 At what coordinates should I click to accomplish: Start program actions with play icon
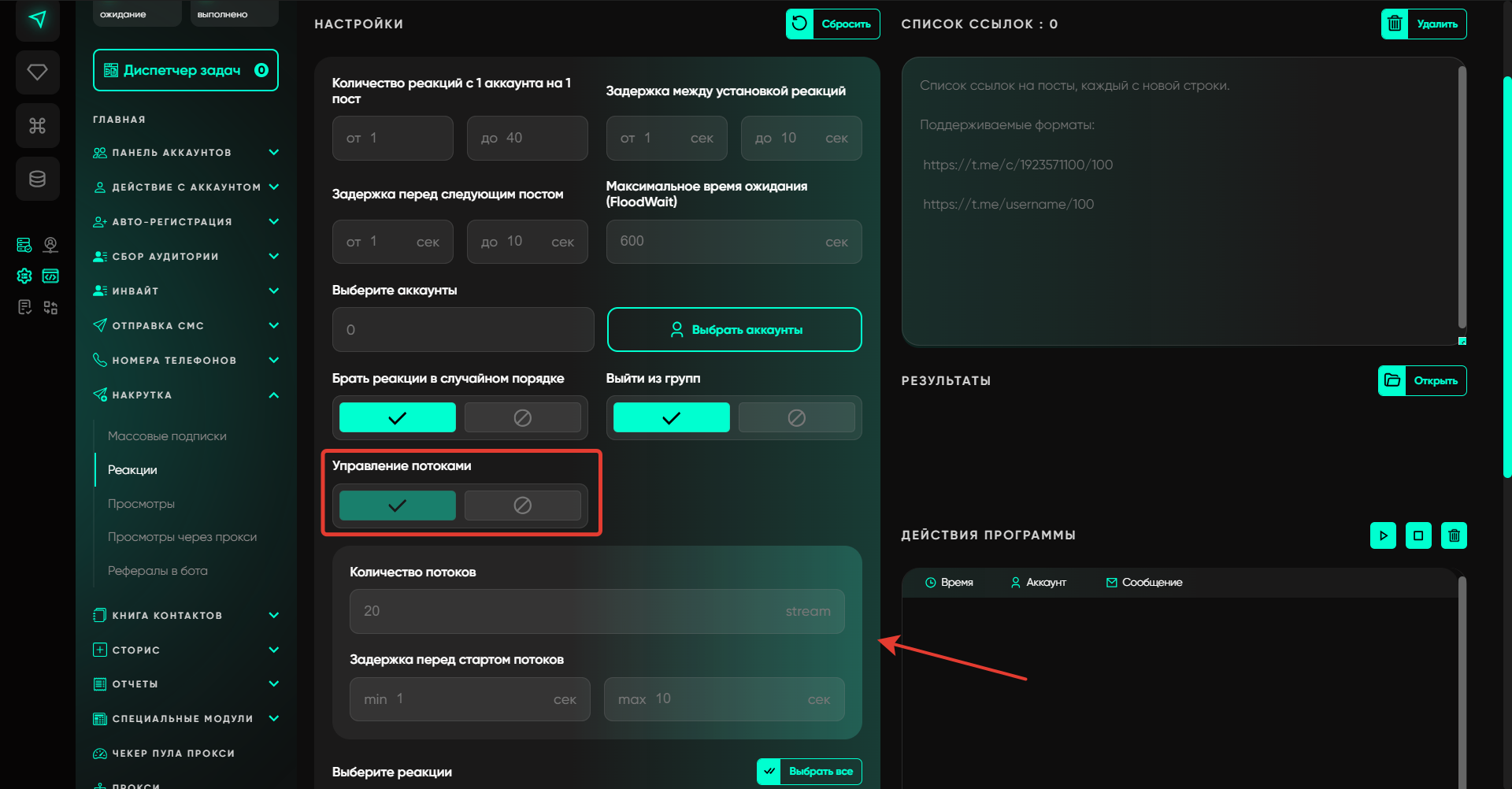pos(1383,535)
